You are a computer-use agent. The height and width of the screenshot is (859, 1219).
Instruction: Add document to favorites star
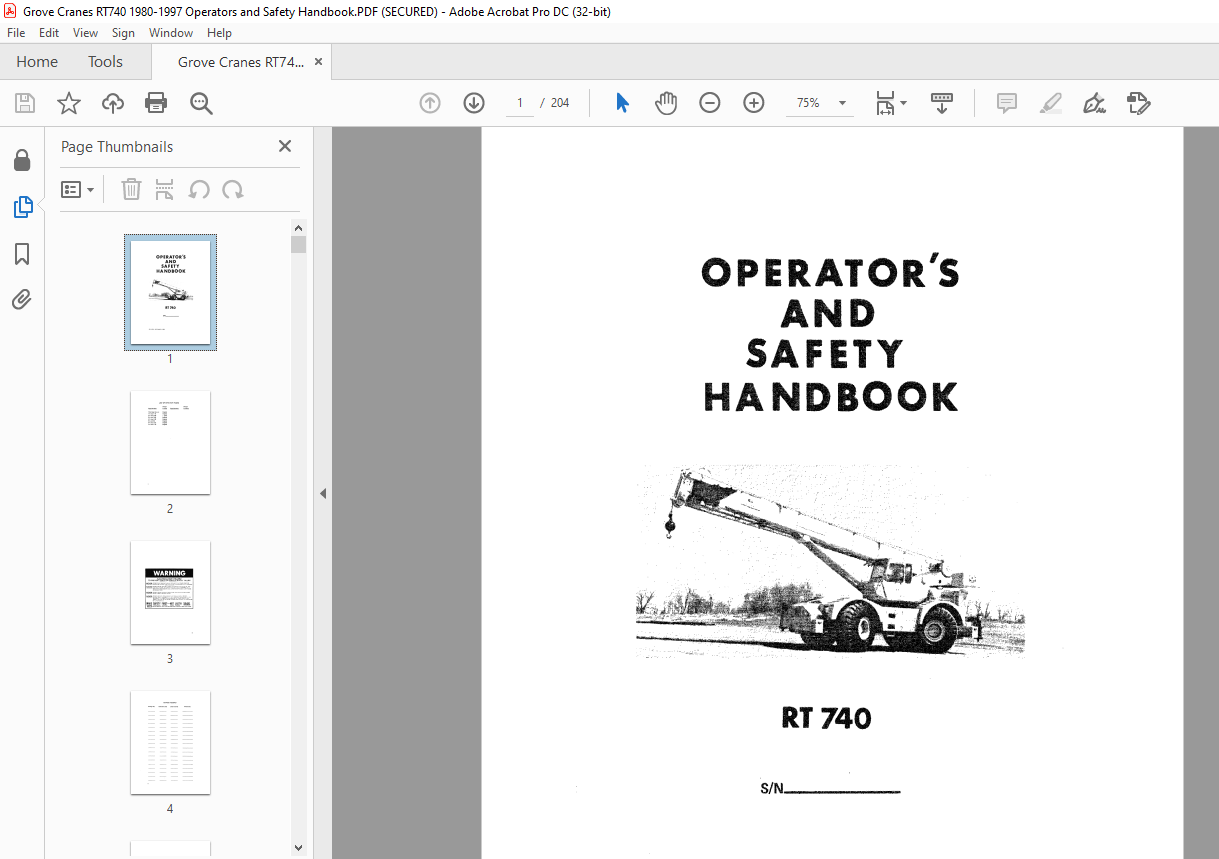point(69,103)
